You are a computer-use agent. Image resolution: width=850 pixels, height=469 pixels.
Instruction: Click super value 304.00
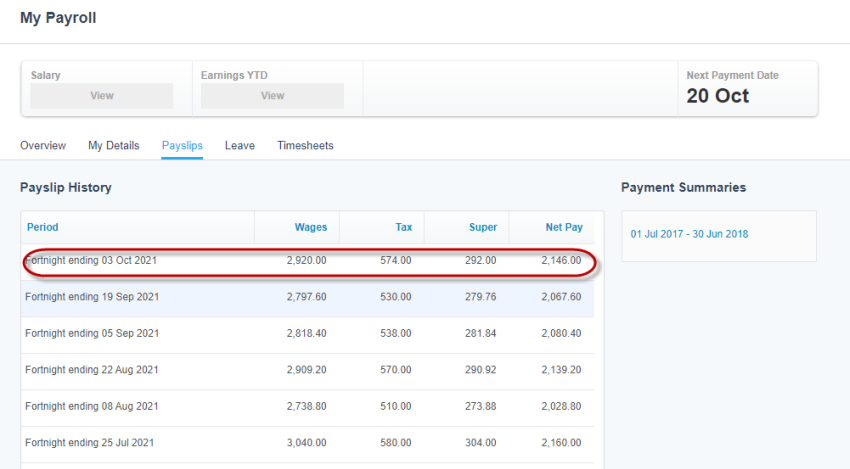tap(480, 443)
